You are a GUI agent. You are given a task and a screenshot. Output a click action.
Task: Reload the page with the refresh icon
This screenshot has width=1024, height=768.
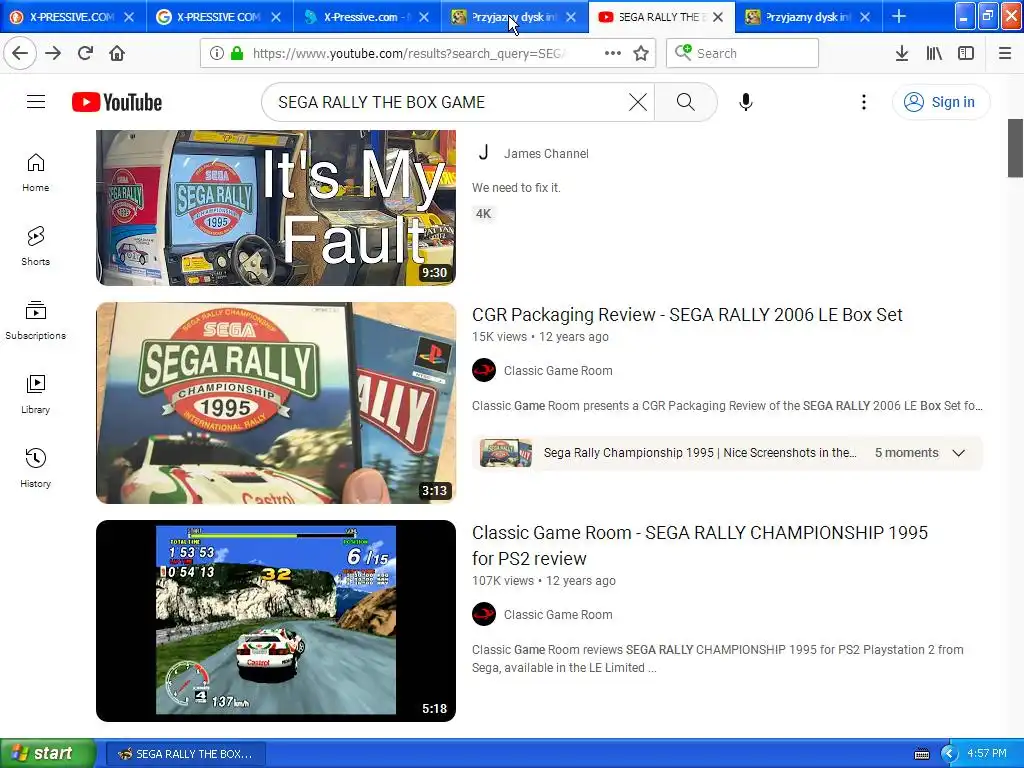85,54
